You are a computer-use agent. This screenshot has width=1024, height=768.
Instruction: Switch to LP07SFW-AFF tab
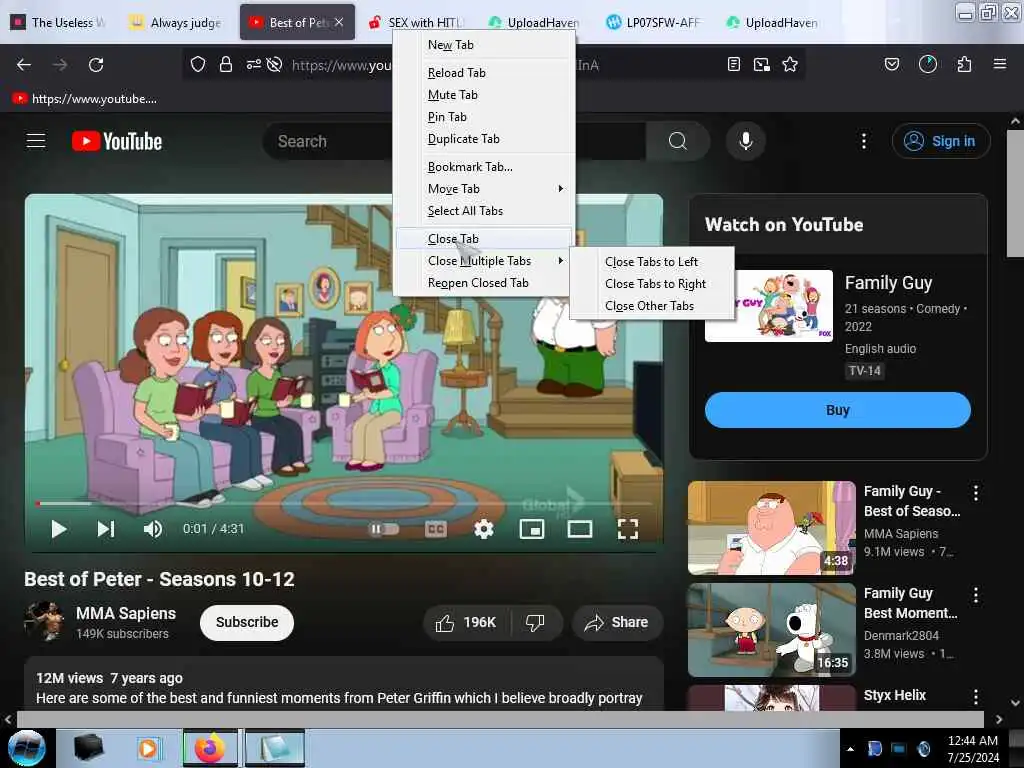pyautogui.click(x=656, y=22)
